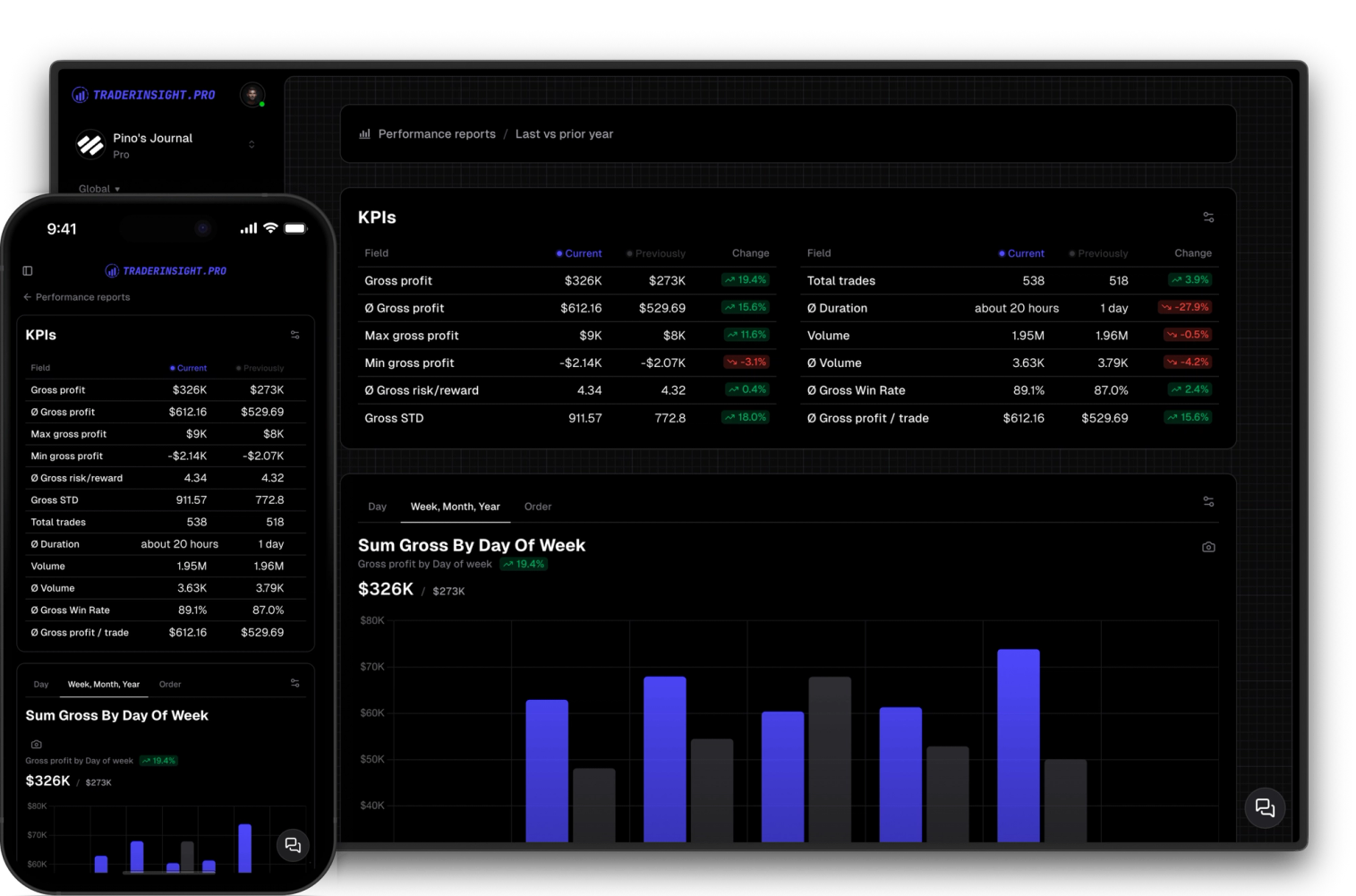The image size is (1356, 896).
Task: Click the camera export icon on Sum Gross chart
Action: [x=1207, y=546]
